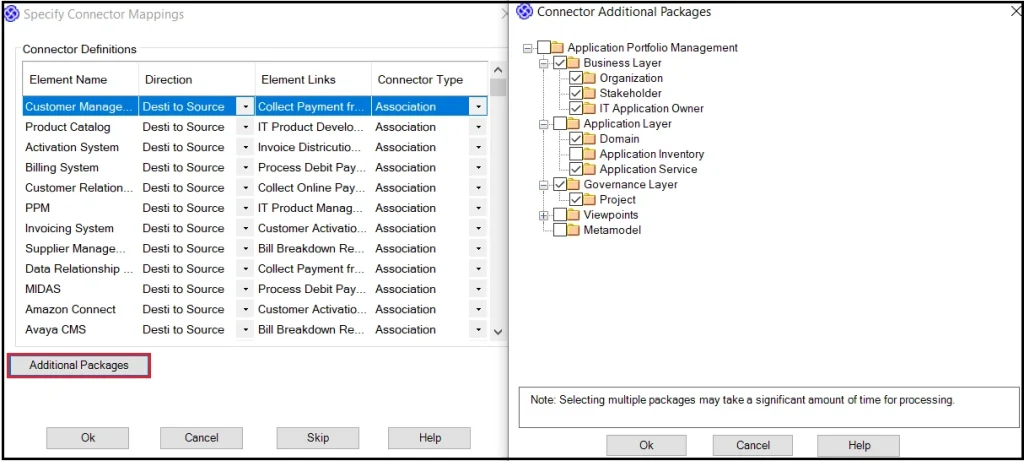
Task: Open Connector Type dropdown for MIDAS row
Action: tap(478, 289)
